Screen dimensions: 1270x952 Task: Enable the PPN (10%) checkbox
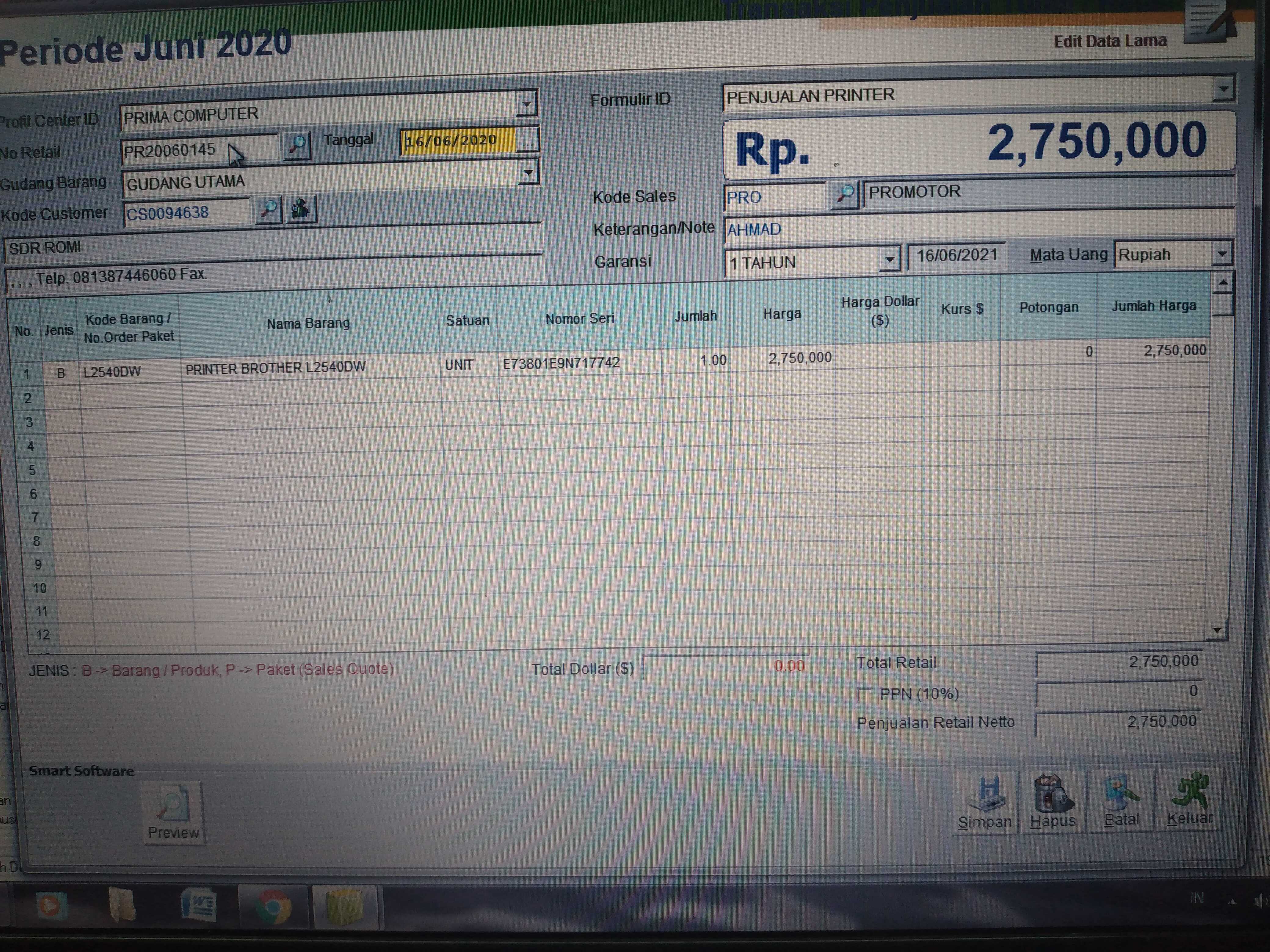pyautogui.click(x=864, y=695)
